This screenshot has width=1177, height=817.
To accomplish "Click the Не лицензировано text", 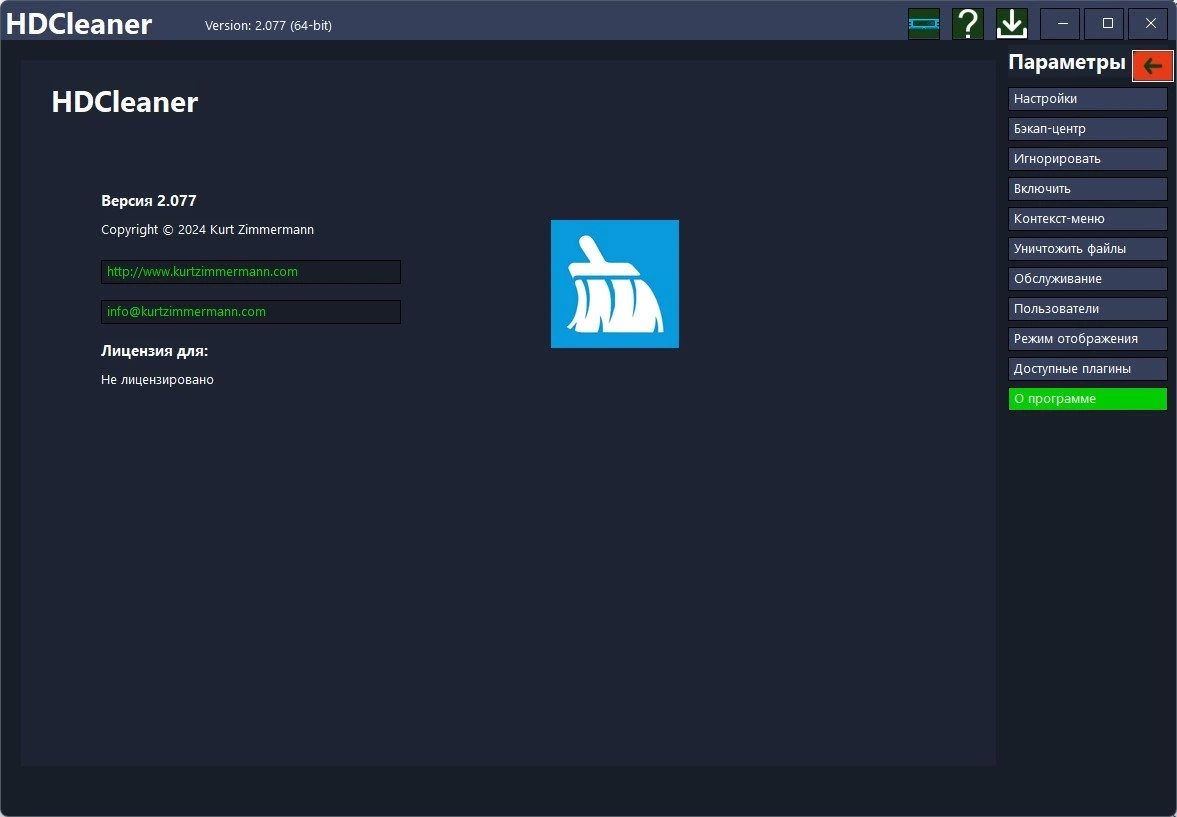I will pyautogui.click(x=158, y=380).
